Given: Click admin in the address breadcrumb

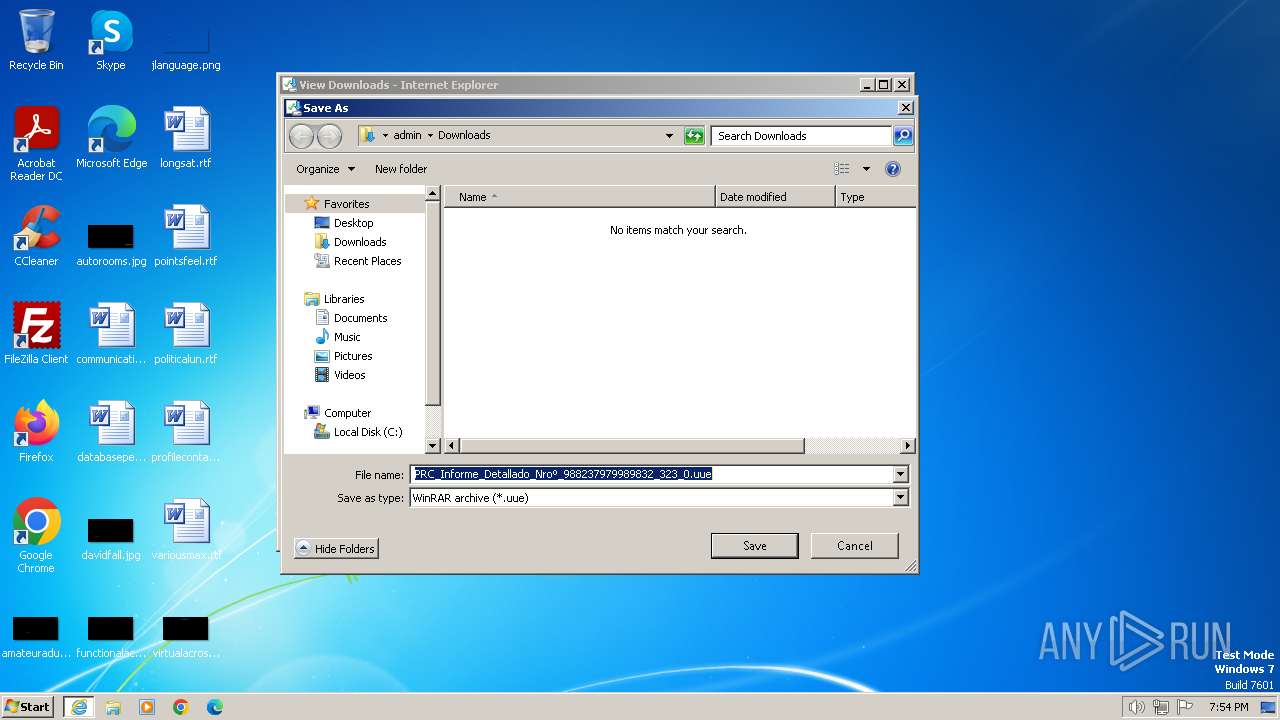Looking at the screenshot, I should [x=407, y=135].
